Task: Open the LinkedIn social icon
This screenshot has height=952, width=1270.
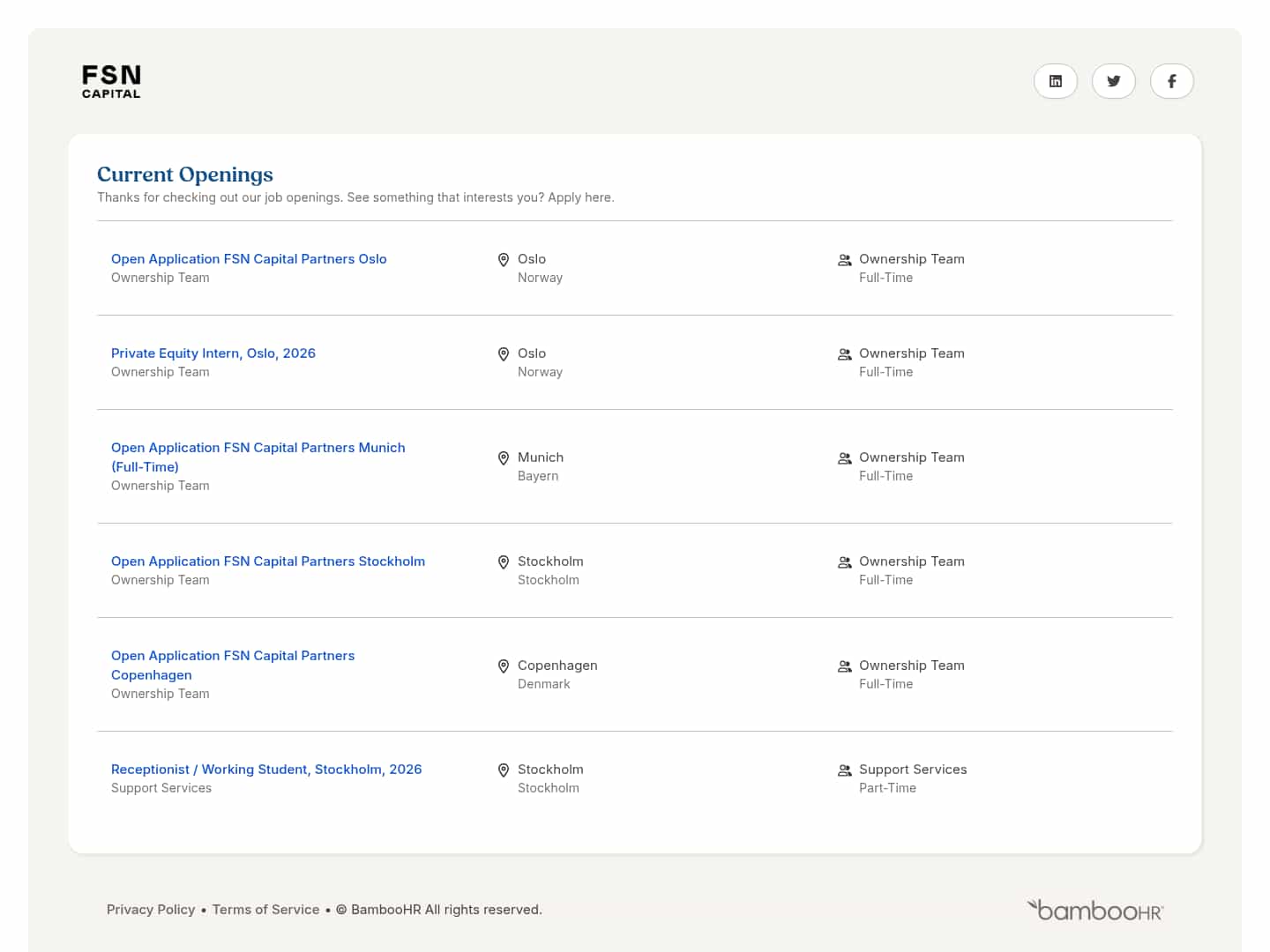Action: [1056, 81]
